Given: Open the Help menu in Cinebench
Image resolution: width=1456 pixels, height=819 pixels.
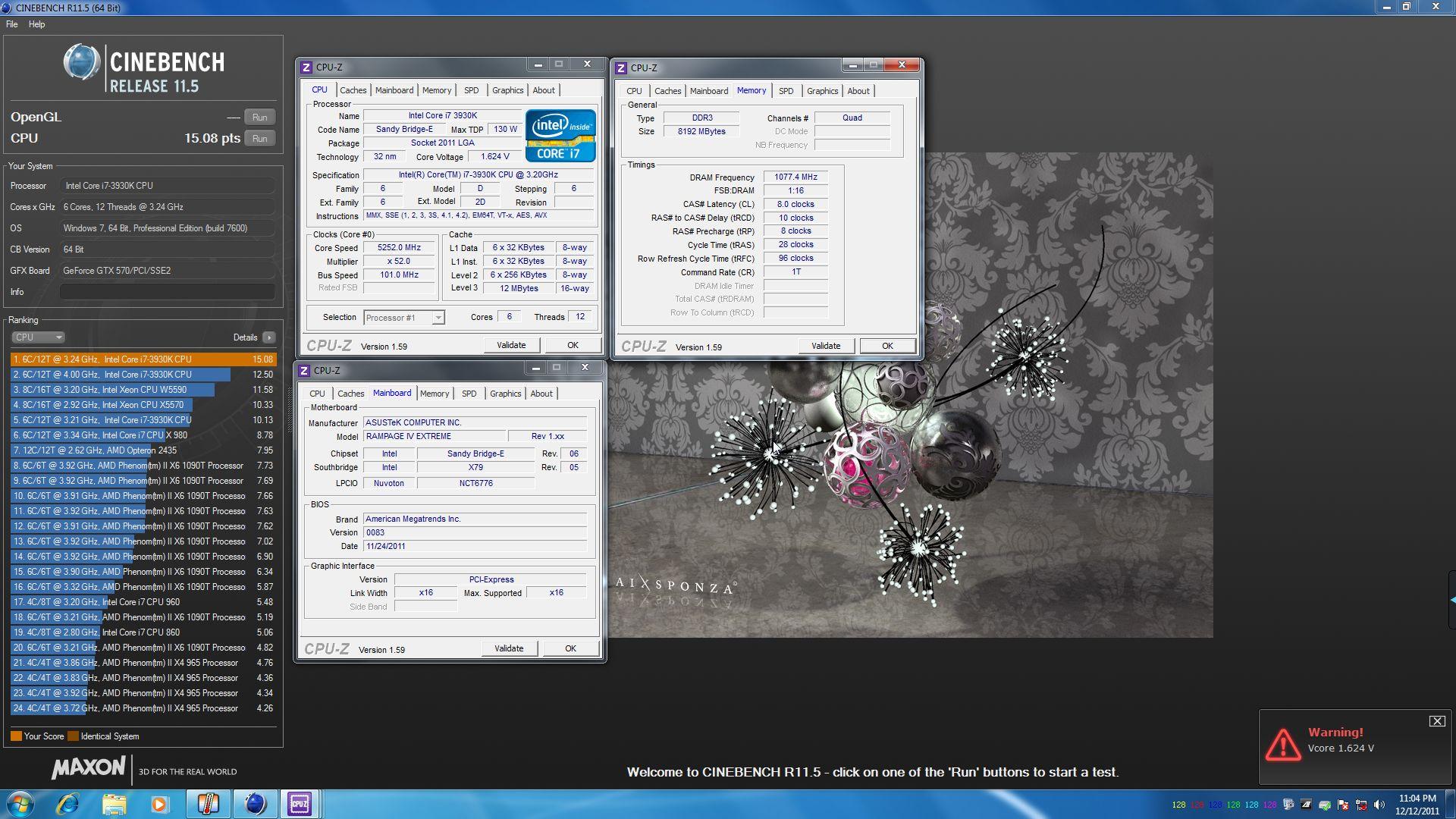Looking at the screenshot, I should coord(36,24).
